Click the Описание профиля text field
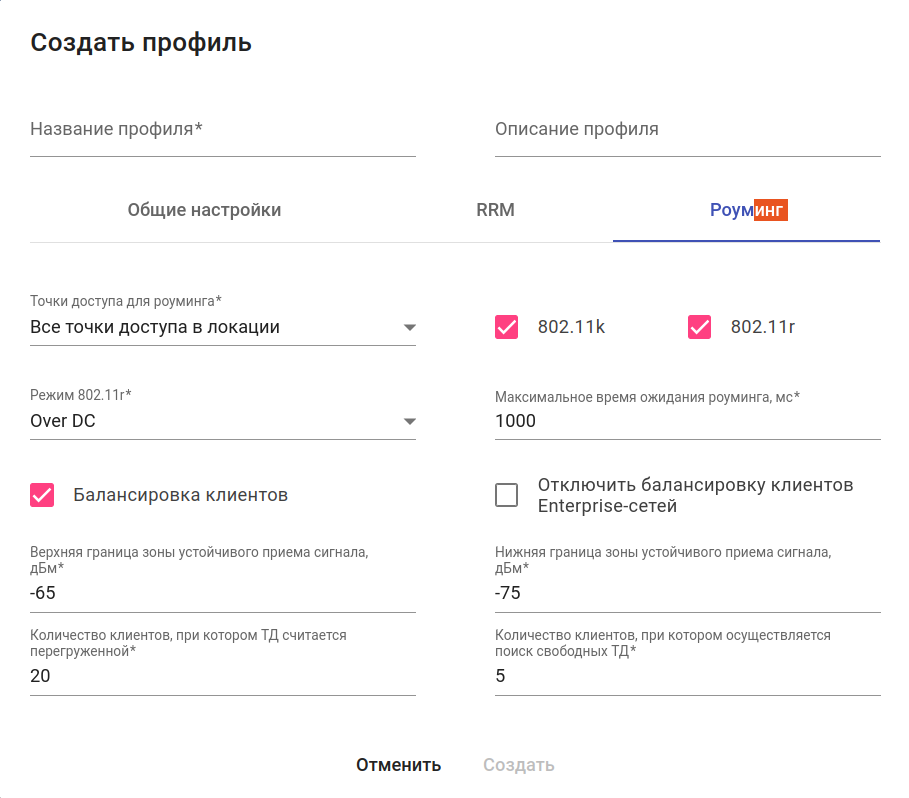Image resolution: width=909 pixels, height=798 pixels. [687, 130]
